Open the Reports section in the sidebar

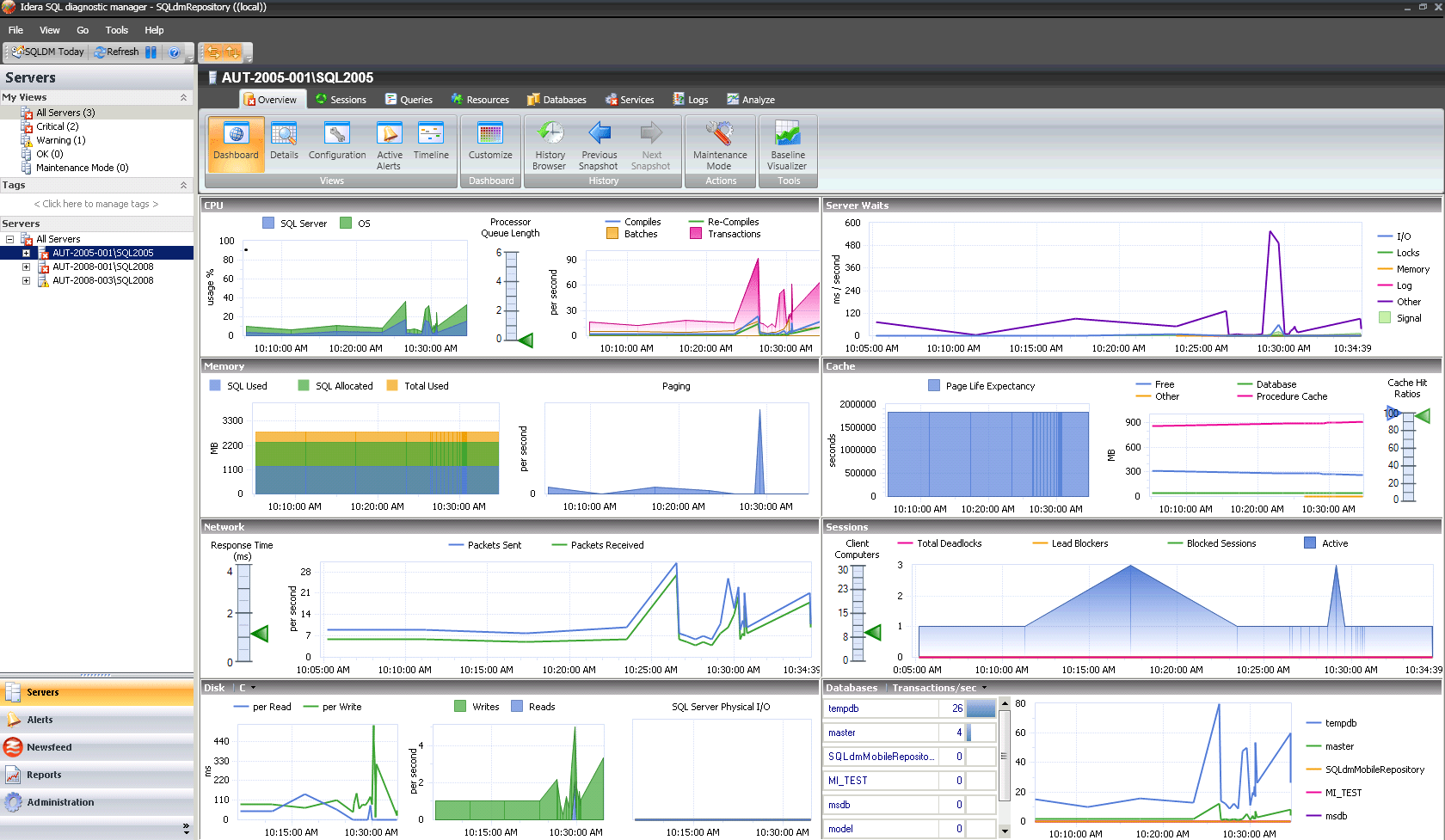click(43, 774)
